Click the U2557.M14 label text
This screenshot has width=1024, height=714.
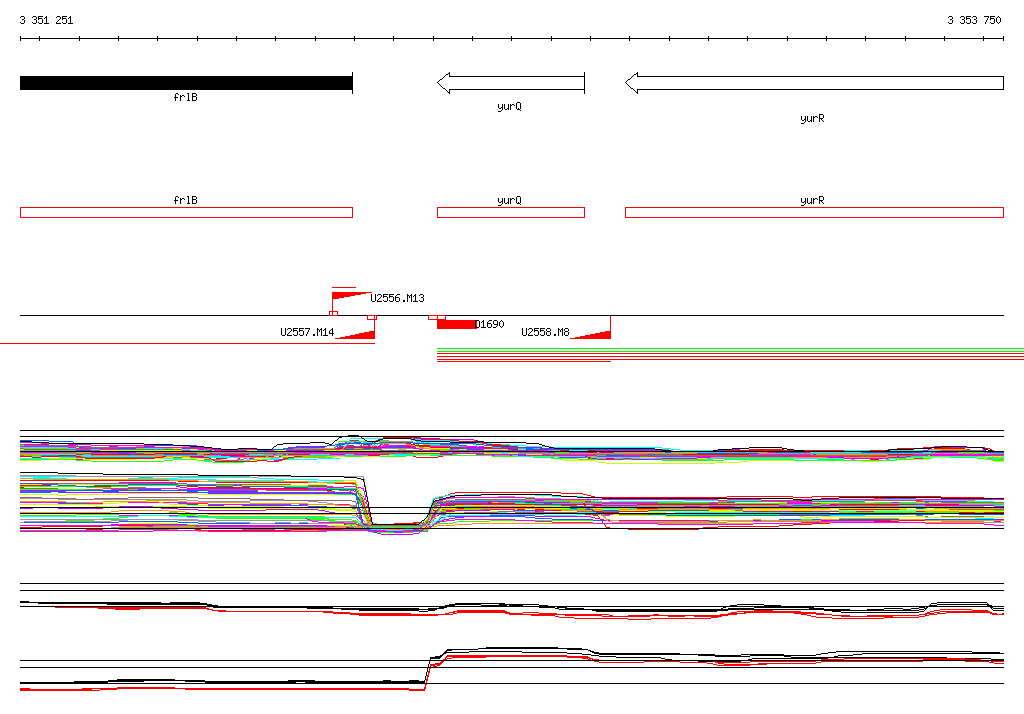[307, 333]
